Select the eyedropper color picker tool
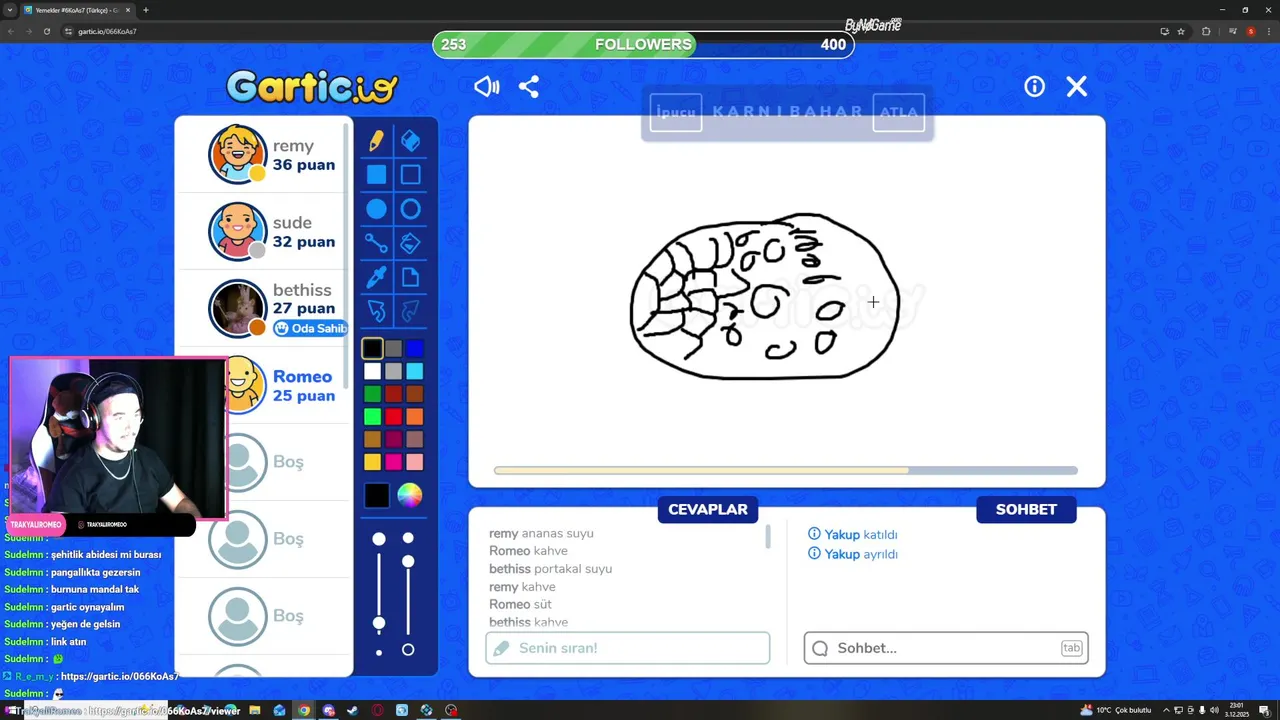The width and height of the screenshot is (1280, 720). [376, 277]
